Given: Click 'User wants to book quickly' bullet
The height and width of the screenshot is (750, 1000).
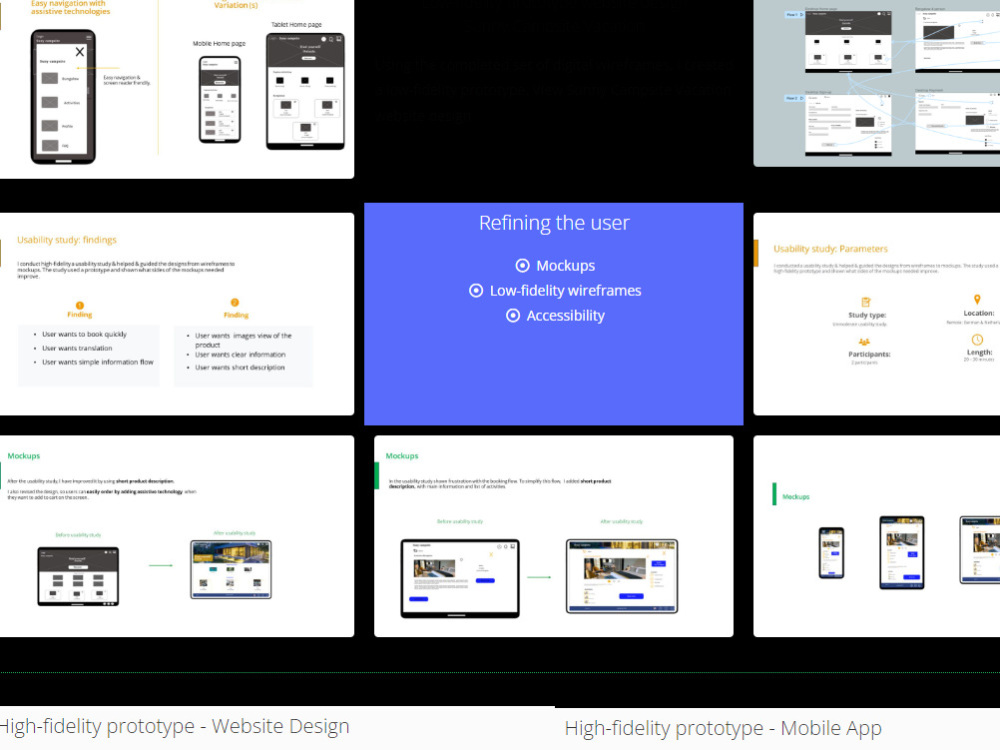Looking at the screenshot, I should pyautogui.click(x=84, y=334).
